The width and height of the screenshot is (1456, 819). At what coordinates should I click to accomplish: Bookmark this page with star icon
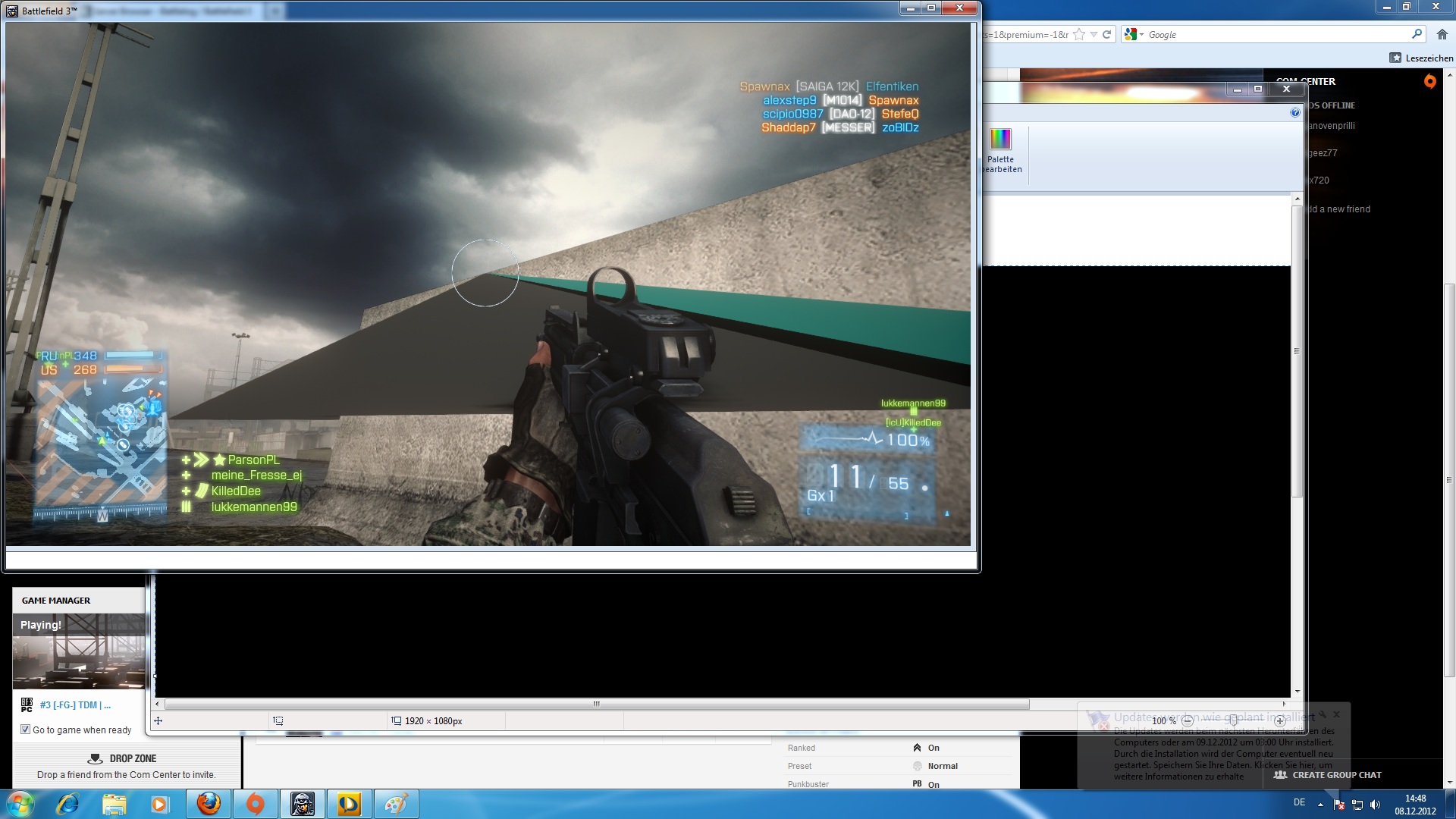coord(1079,34)
